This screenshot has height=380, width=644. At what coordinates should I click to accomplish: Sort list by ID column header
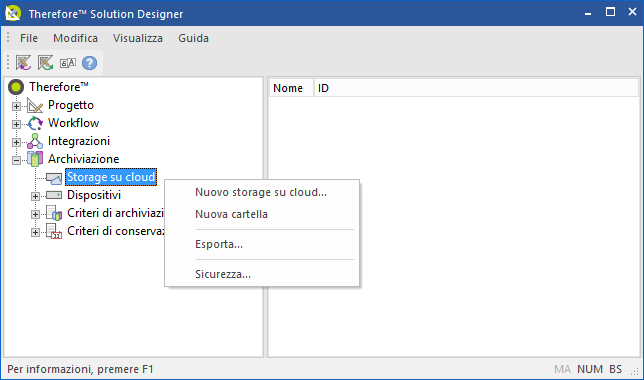click(x=476, y=88)
